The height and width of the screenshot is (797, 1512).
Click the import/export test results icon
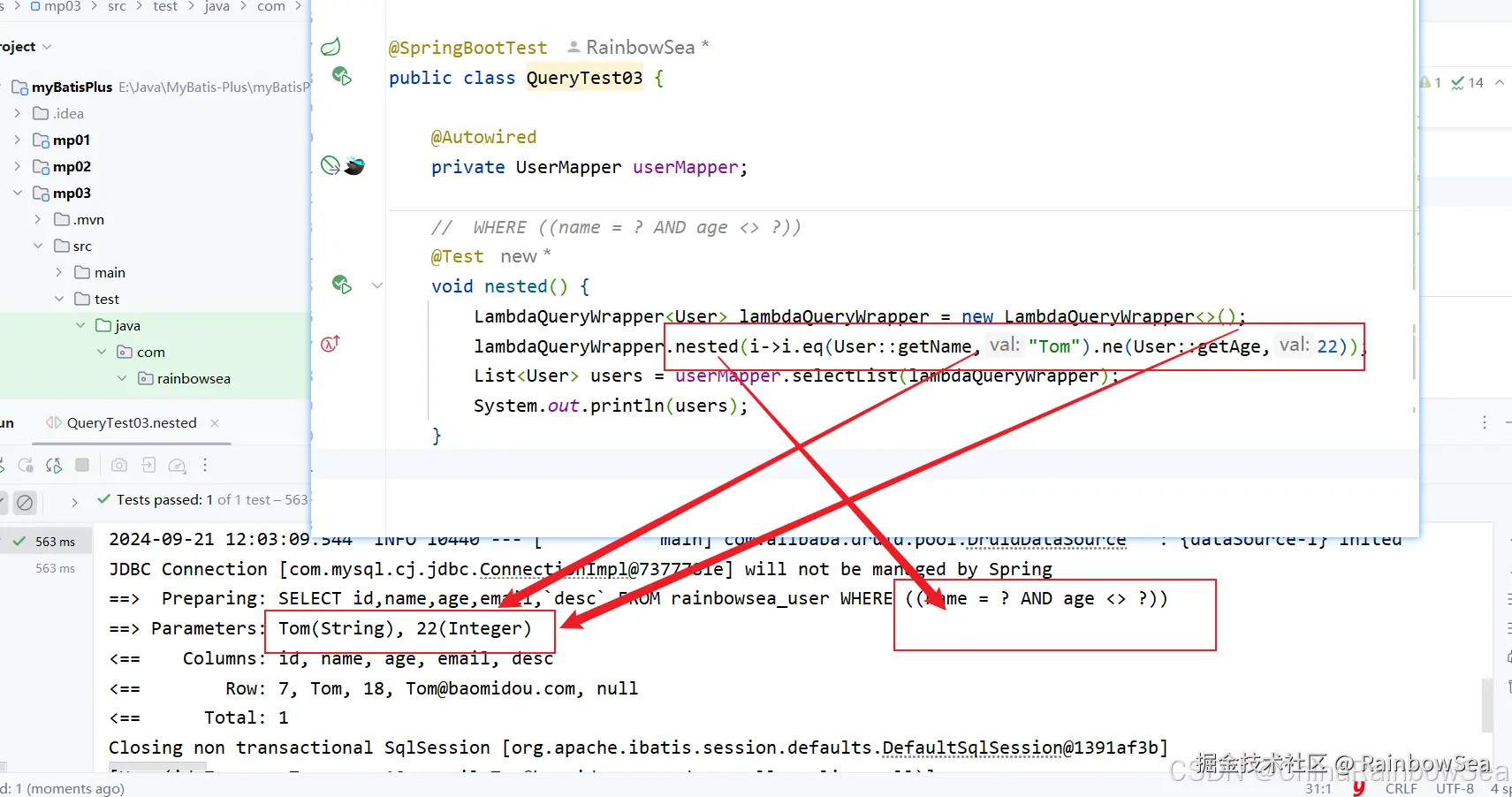(x=148, y=465)
